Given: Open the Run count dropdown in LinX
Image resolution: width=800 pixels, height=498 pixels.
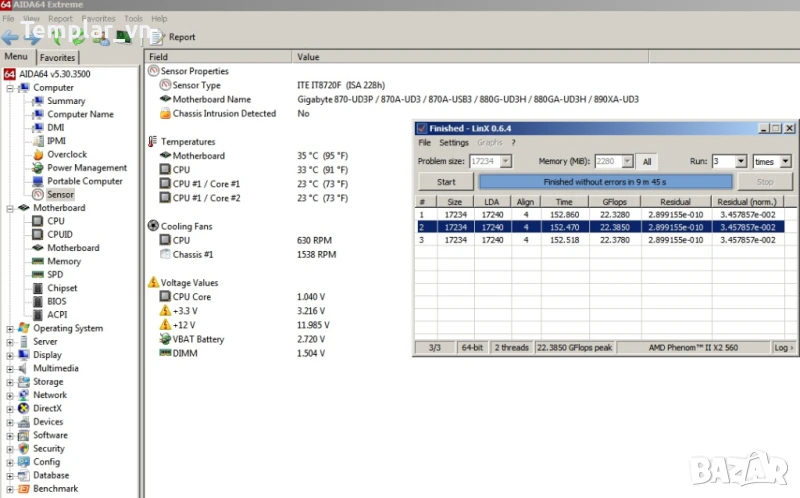Looking at the screenshot, I should pyautogui.click(x=741, y=161).
